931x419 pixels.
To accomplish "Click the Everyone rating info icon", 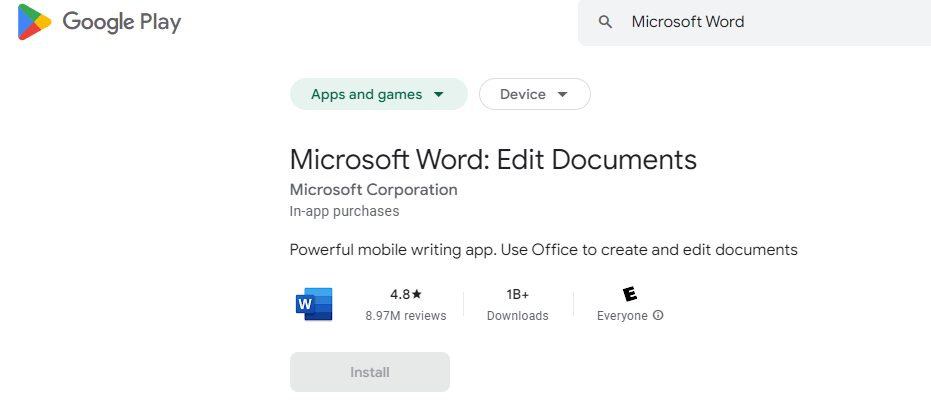I will pyautogui.click(x=658, y=315).
